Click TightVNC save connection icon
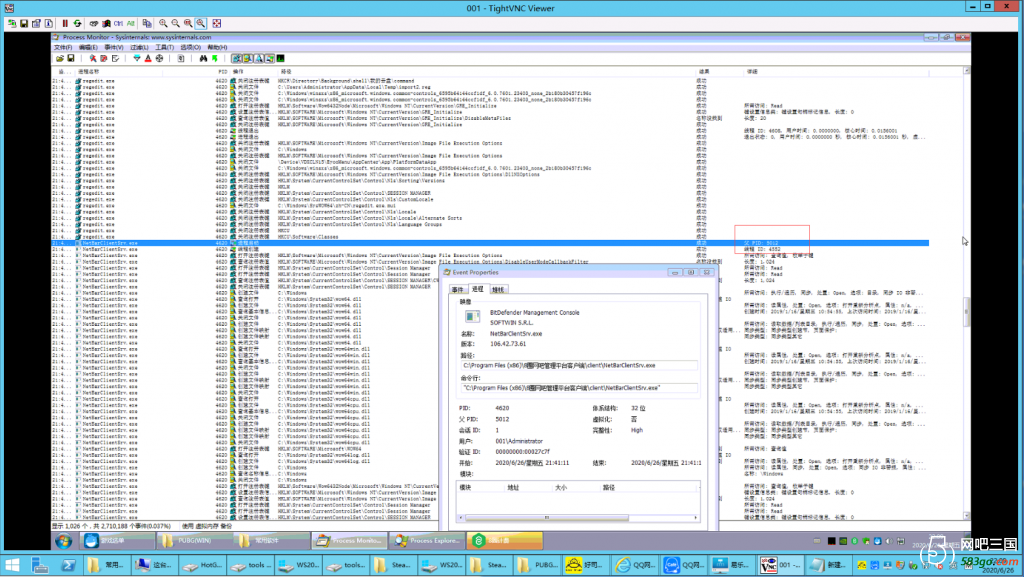1024x577 pixels. pos(24,23)
